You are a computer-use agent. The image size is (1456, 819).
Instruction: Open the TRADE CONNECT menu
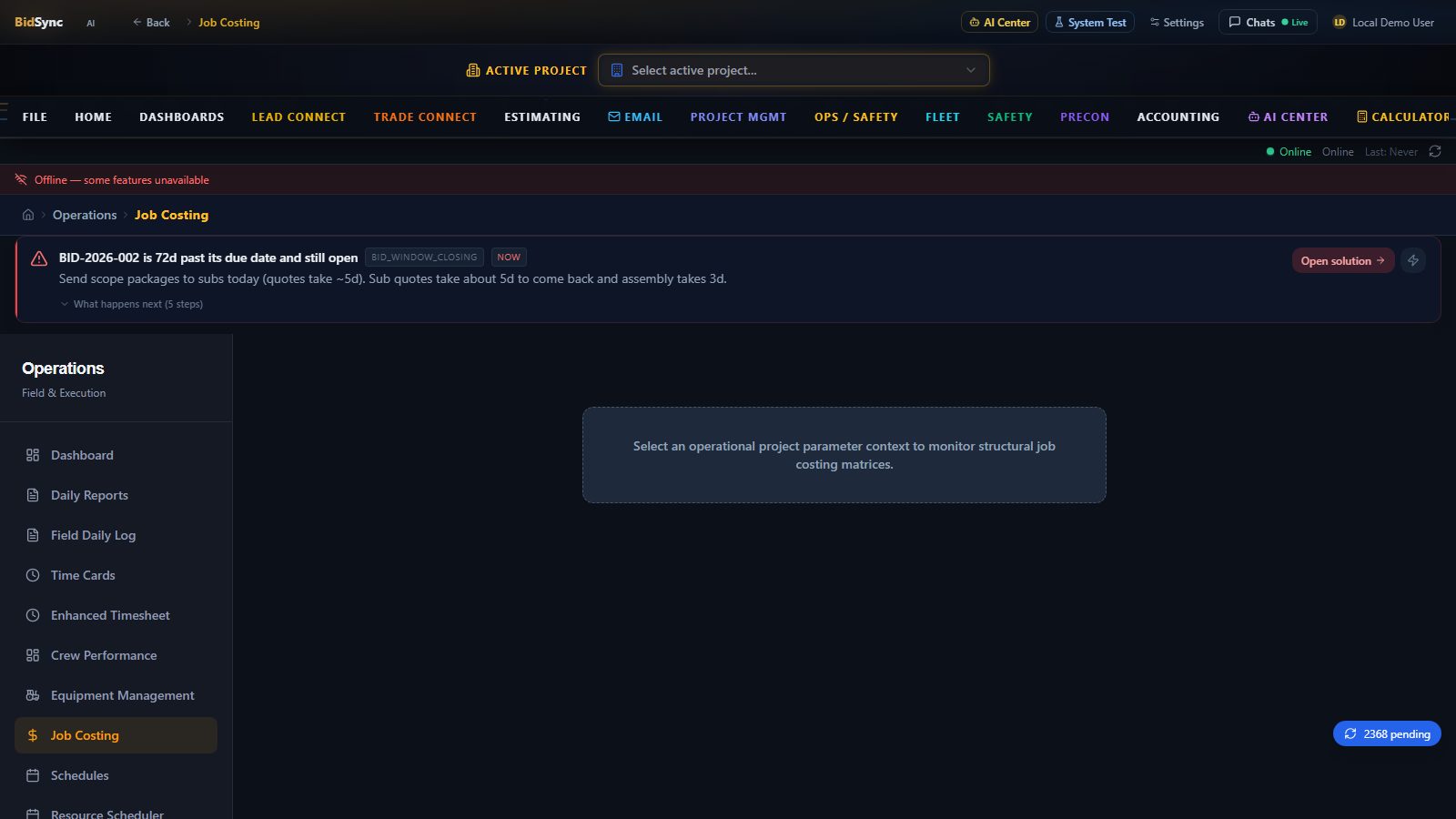coord(425,116)
